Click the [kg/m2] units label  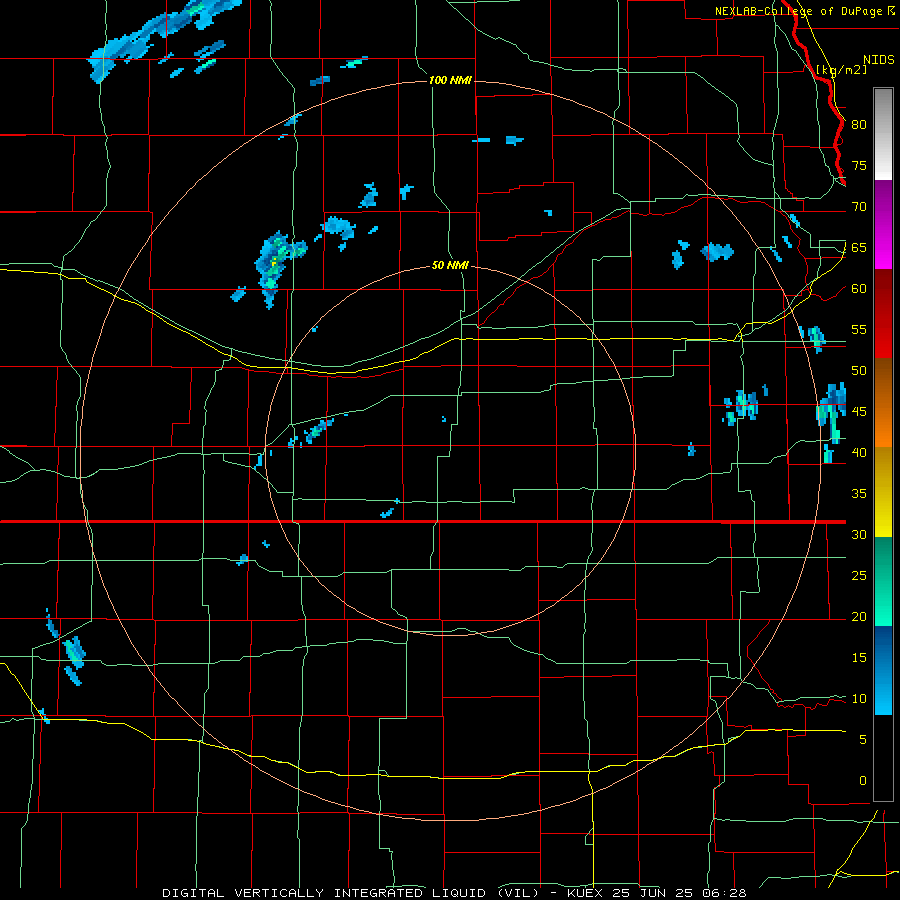click(x=841, y=70)
